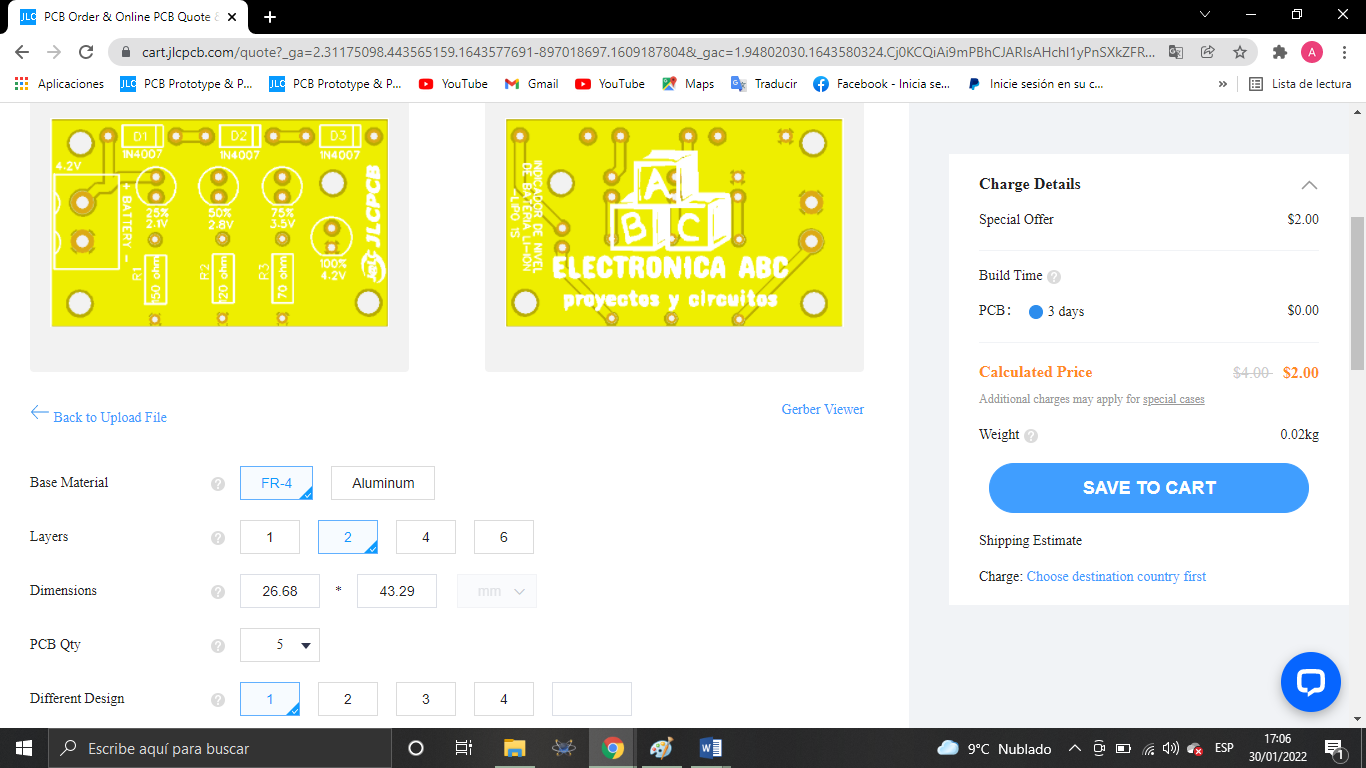
Task: Open Windows Start menu
Action: point(23,748)
